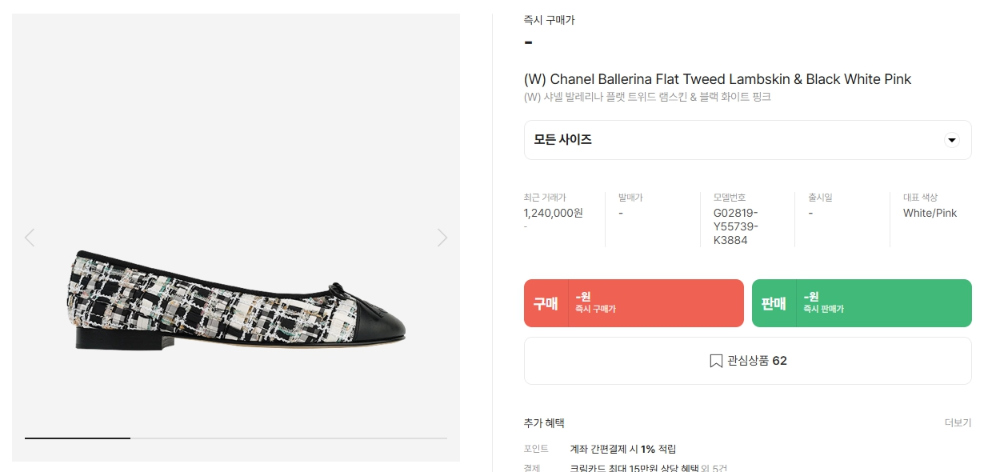Click model number G02819-Y55739-K3884
The image size is (1000, 472).
(736, 226)
